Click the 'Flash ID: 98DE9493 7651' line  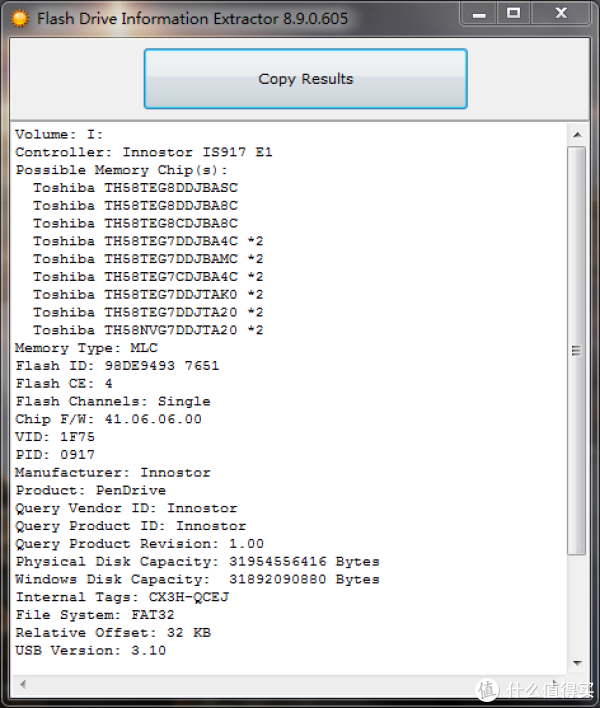coord(117,366)
